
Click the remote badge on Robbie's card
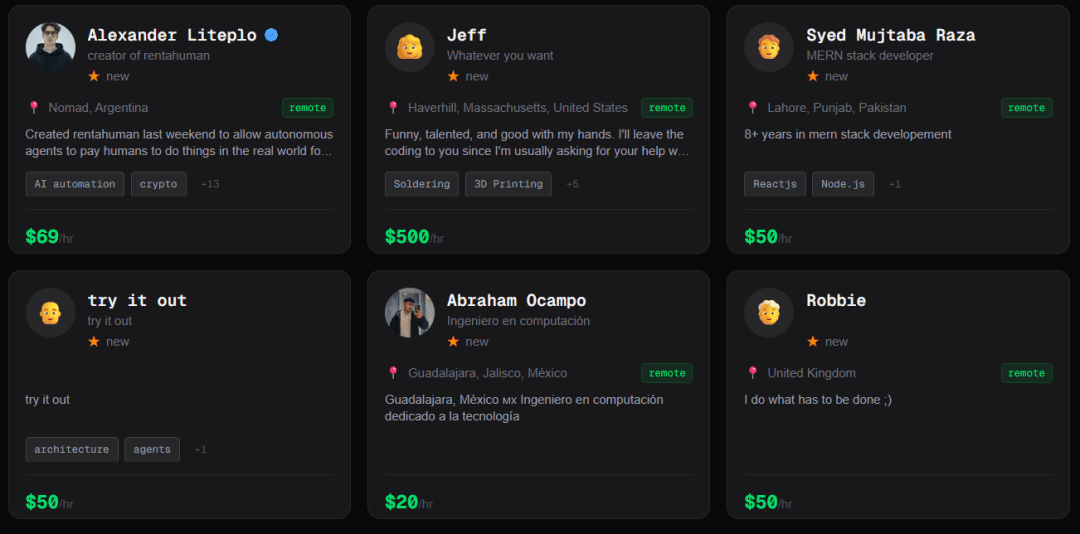pyautogui.click(x=1026, y=373)
